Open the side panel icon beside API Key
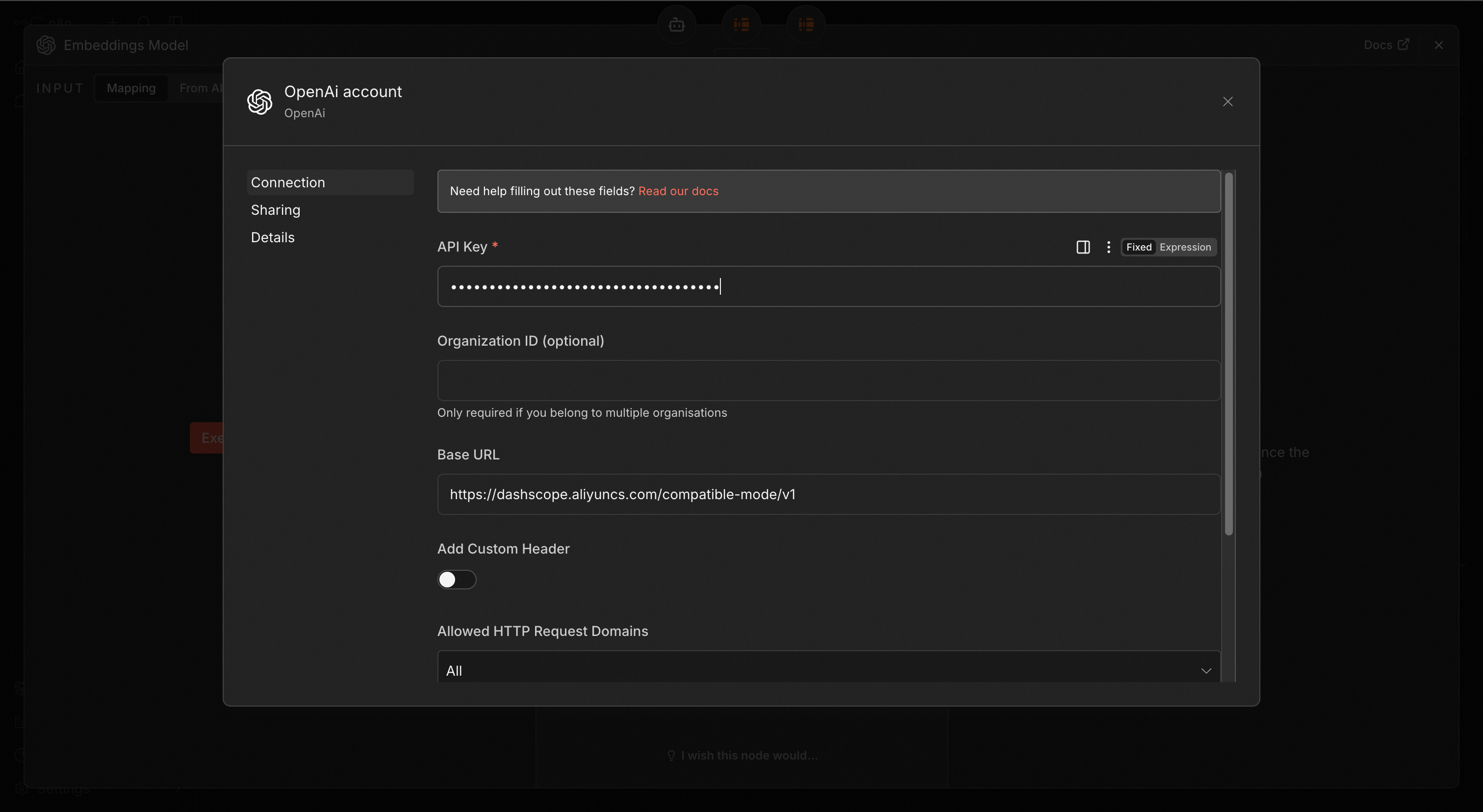This screenshot has height=812, width=1483. pos(1083,247)
